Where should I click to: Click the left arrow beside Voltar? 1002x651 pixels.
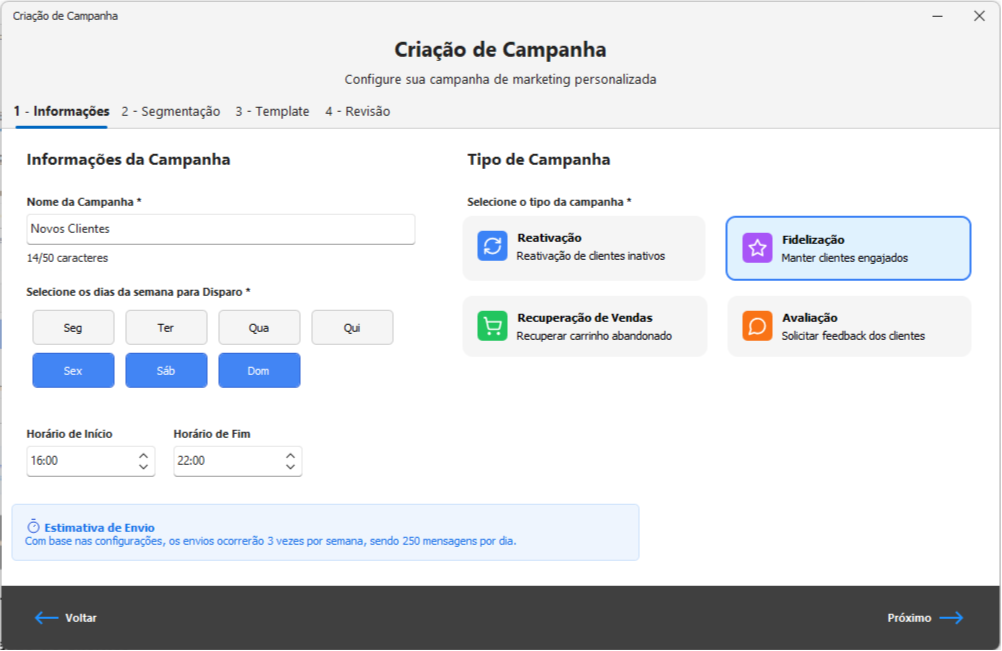click(47, 618)
